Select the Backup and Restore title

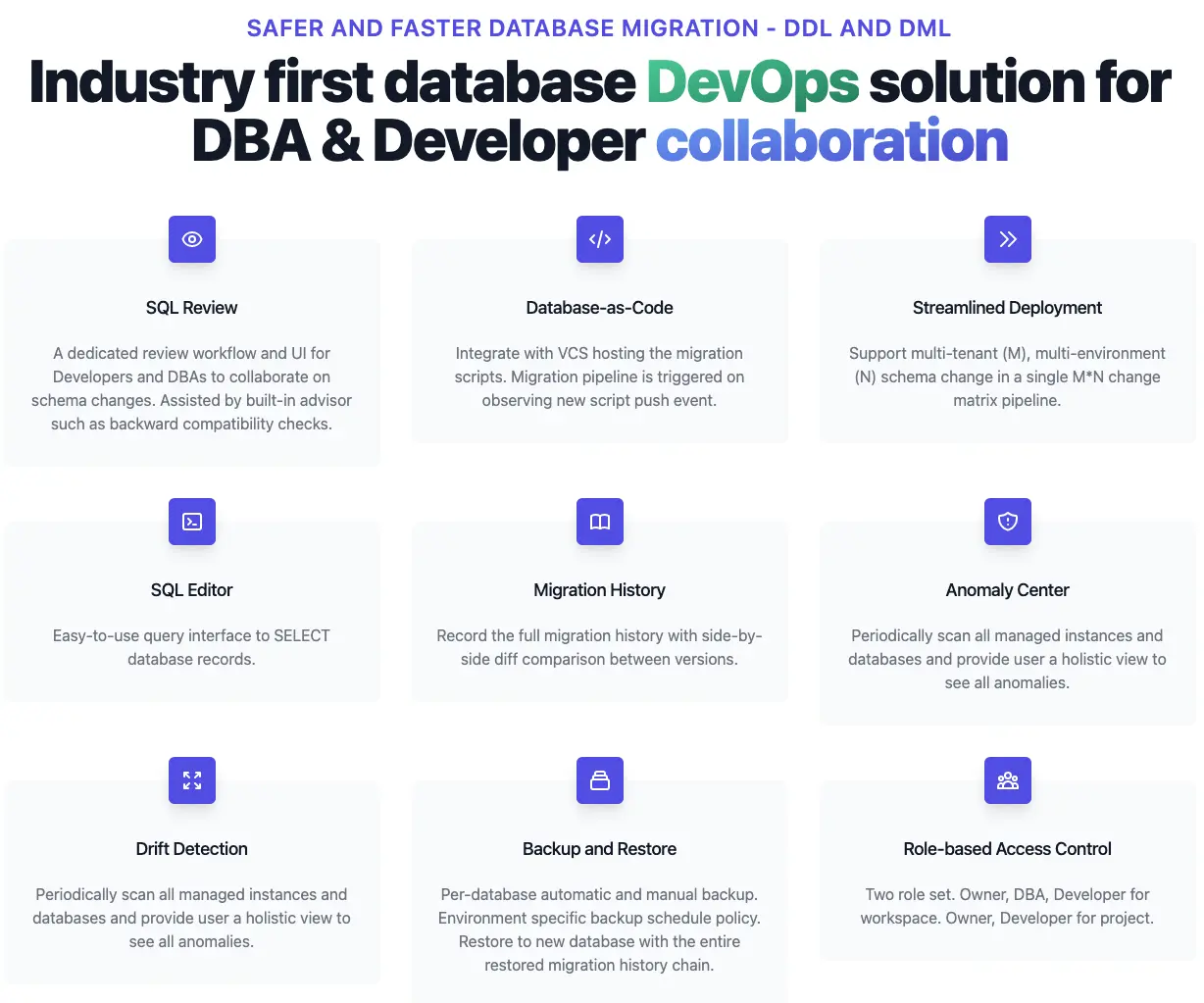pos(600,849)
